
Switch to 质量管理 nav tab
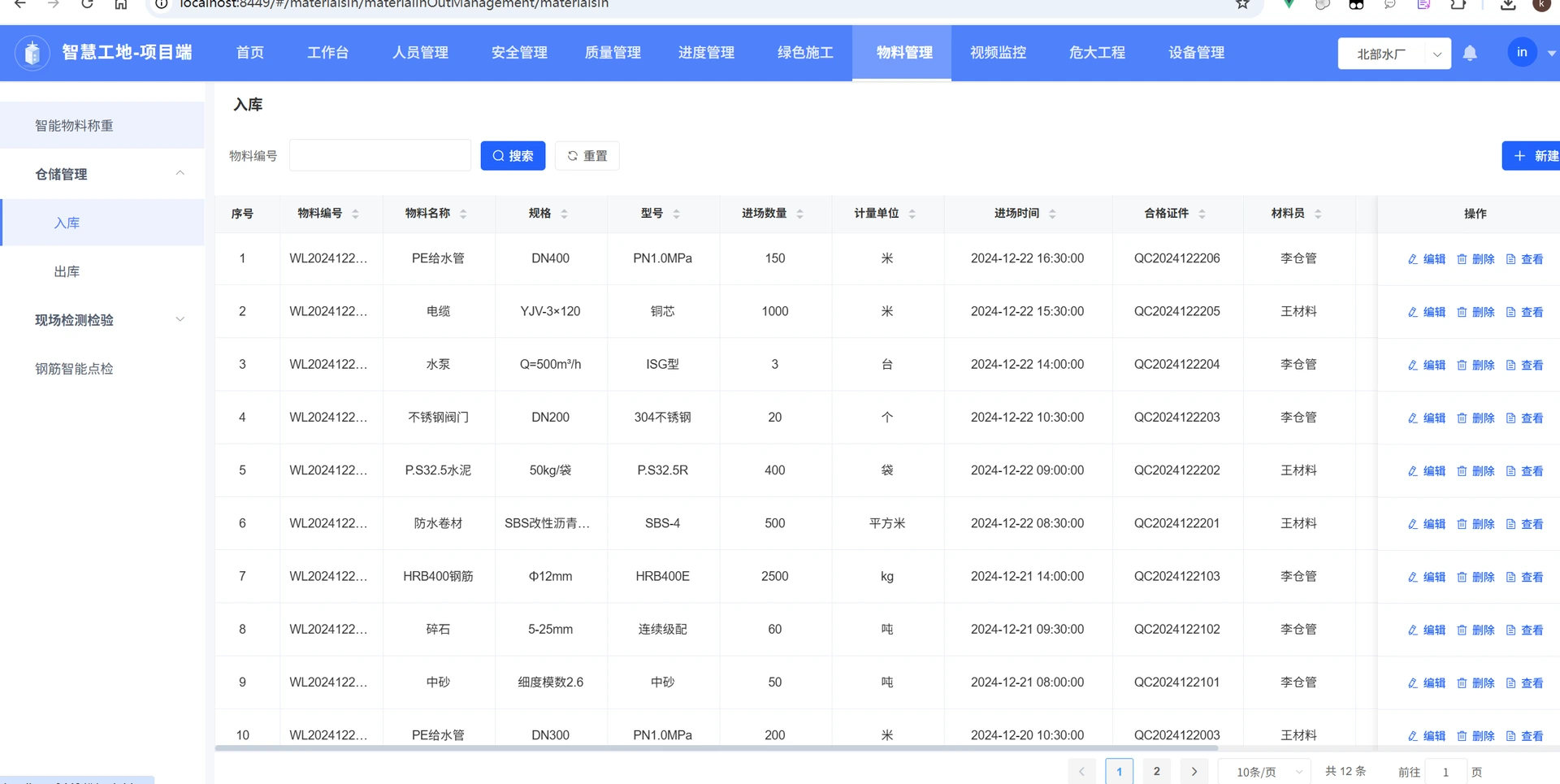(613, 53)
